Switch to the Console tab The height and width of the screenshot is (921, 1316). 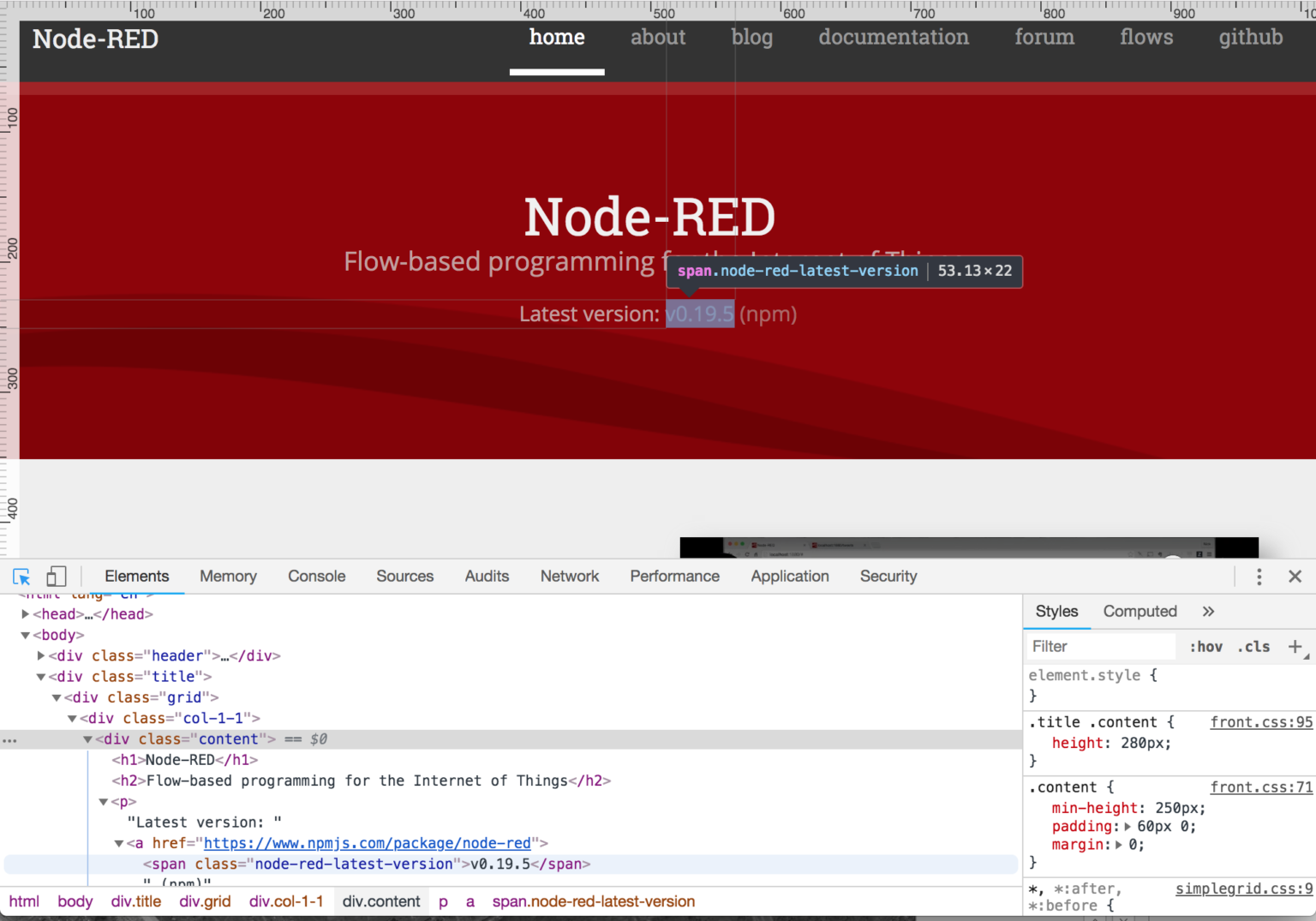pos(316,576)
